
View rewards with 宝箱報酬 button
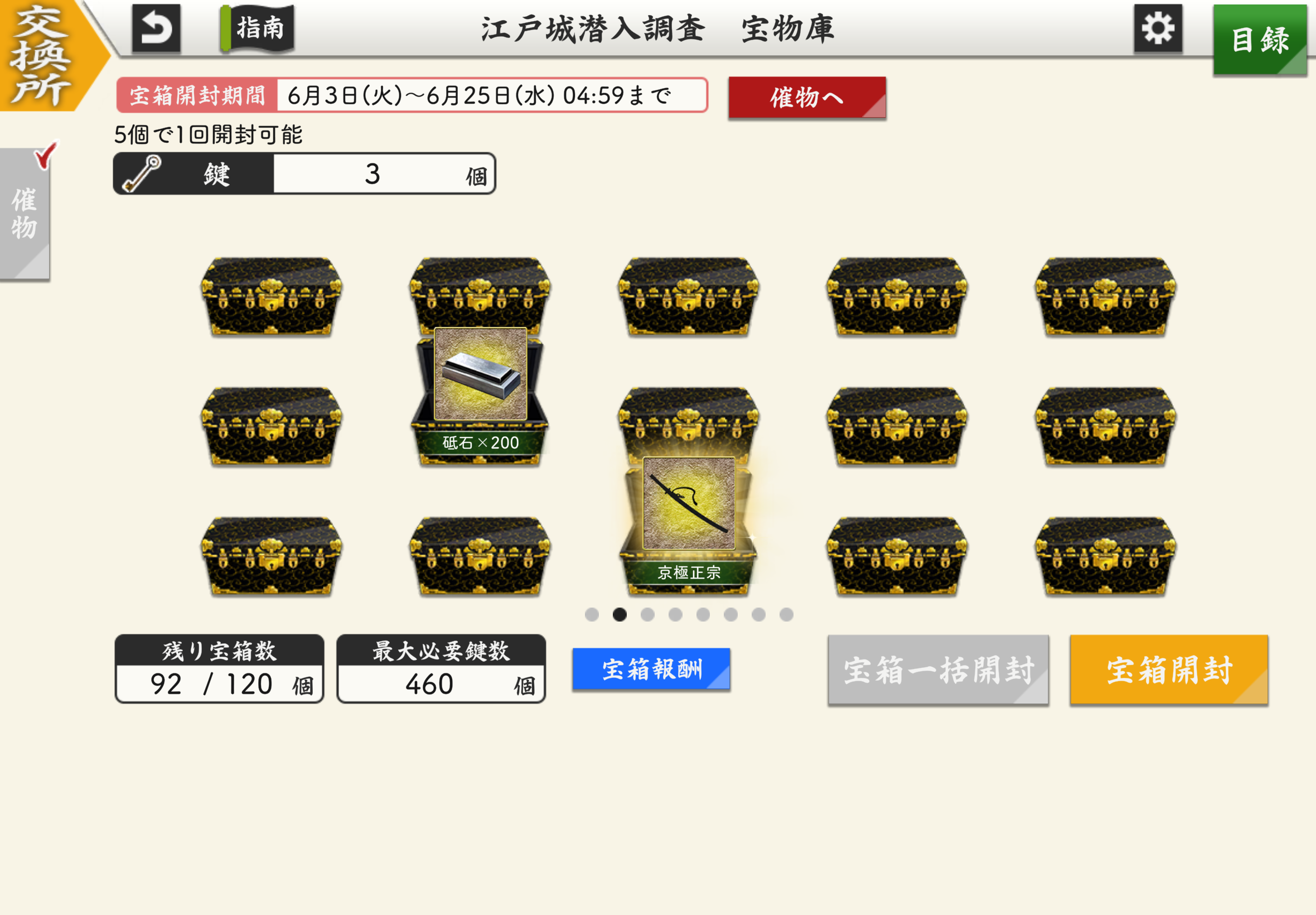point(651,668)
